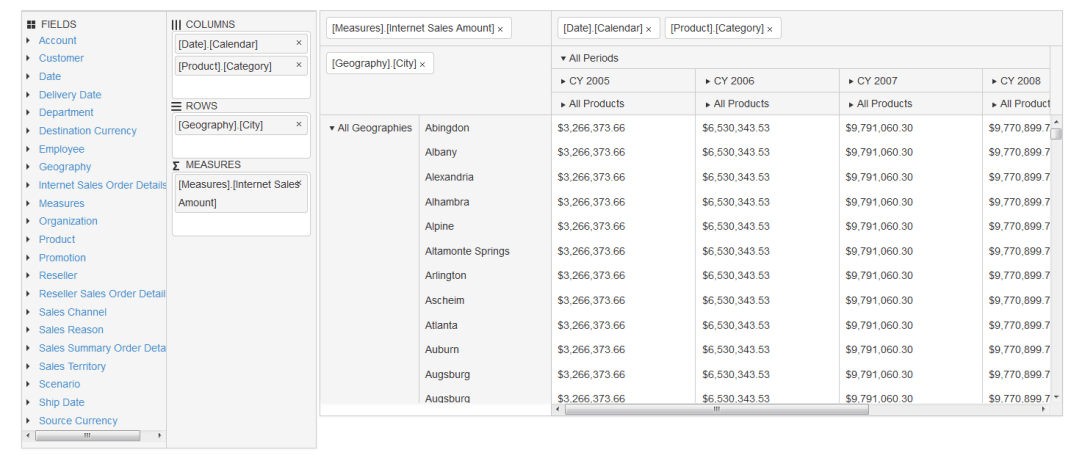
Task: Open the Geography field
Action: [64, 167]
